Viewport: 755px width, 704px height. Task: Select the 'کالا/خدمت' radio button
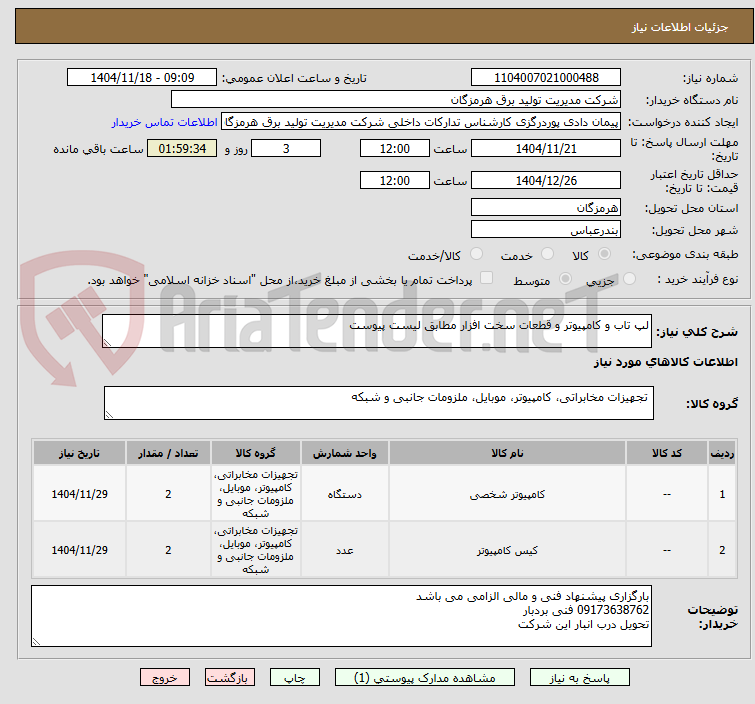point(476,254)
